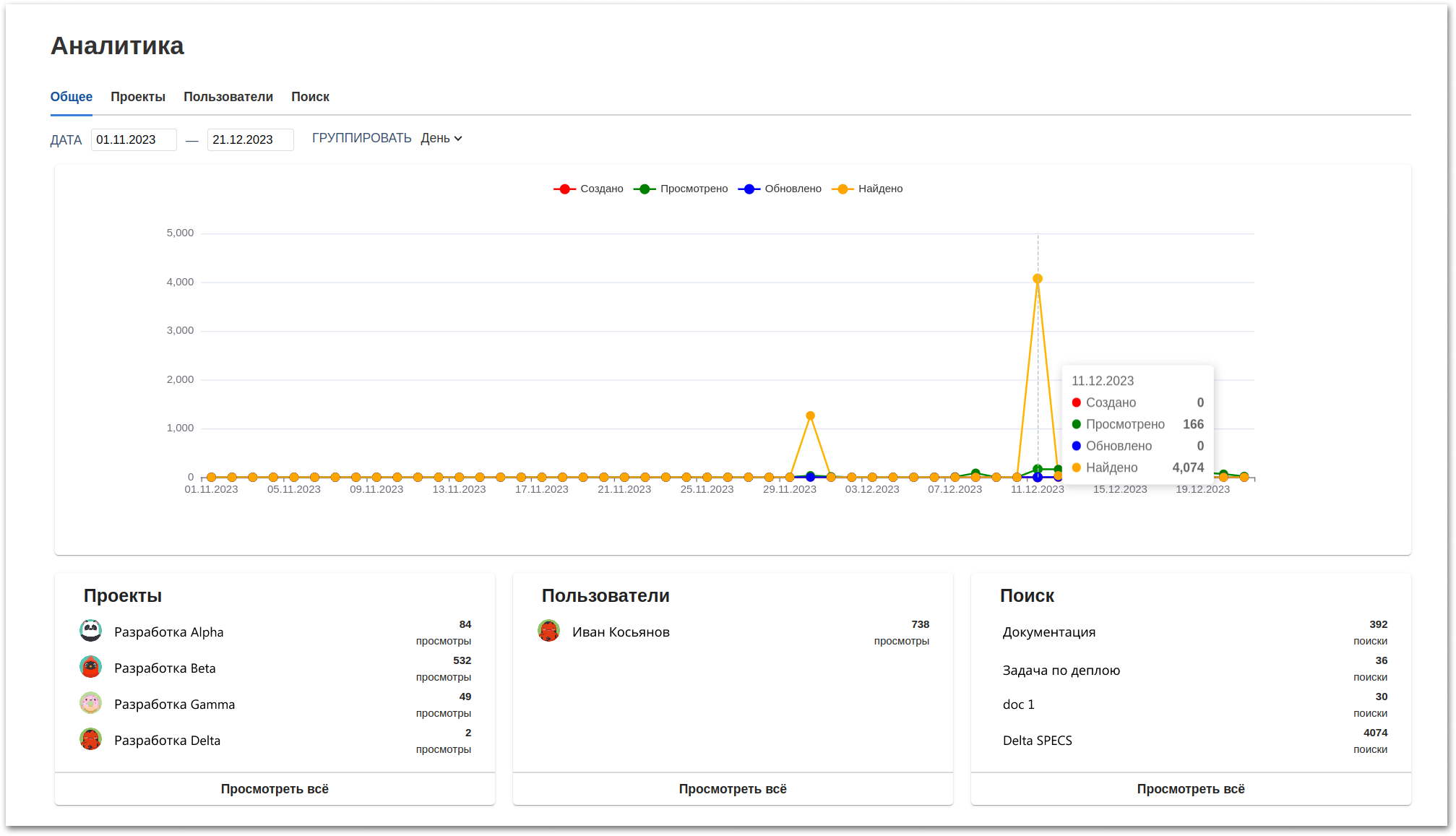Open the День grouping dropdown
The image size is (1456, 836).
(x=441, y=138)
